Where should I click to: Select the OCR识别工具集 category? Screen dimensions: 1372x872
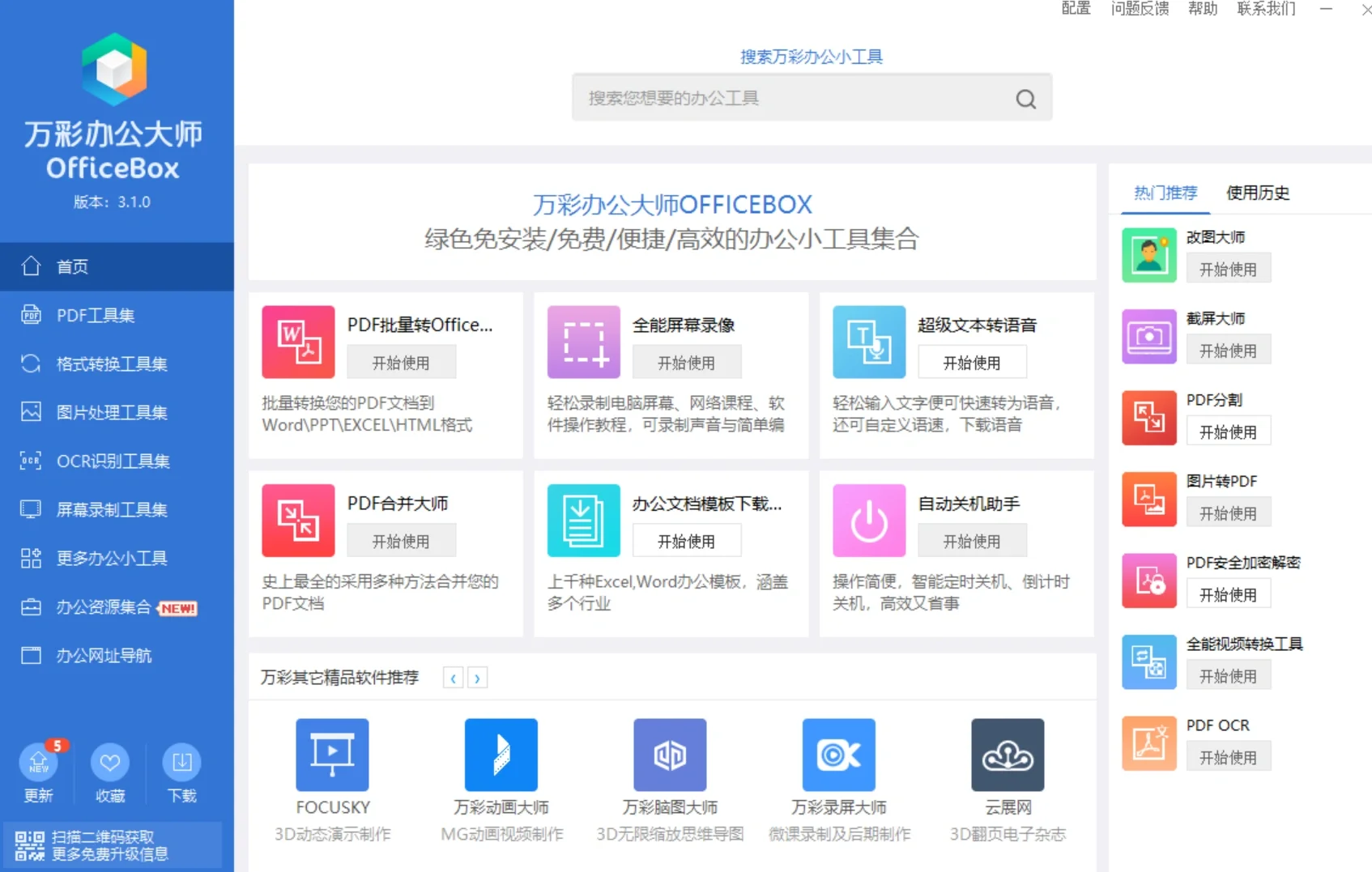click(113, 461)
